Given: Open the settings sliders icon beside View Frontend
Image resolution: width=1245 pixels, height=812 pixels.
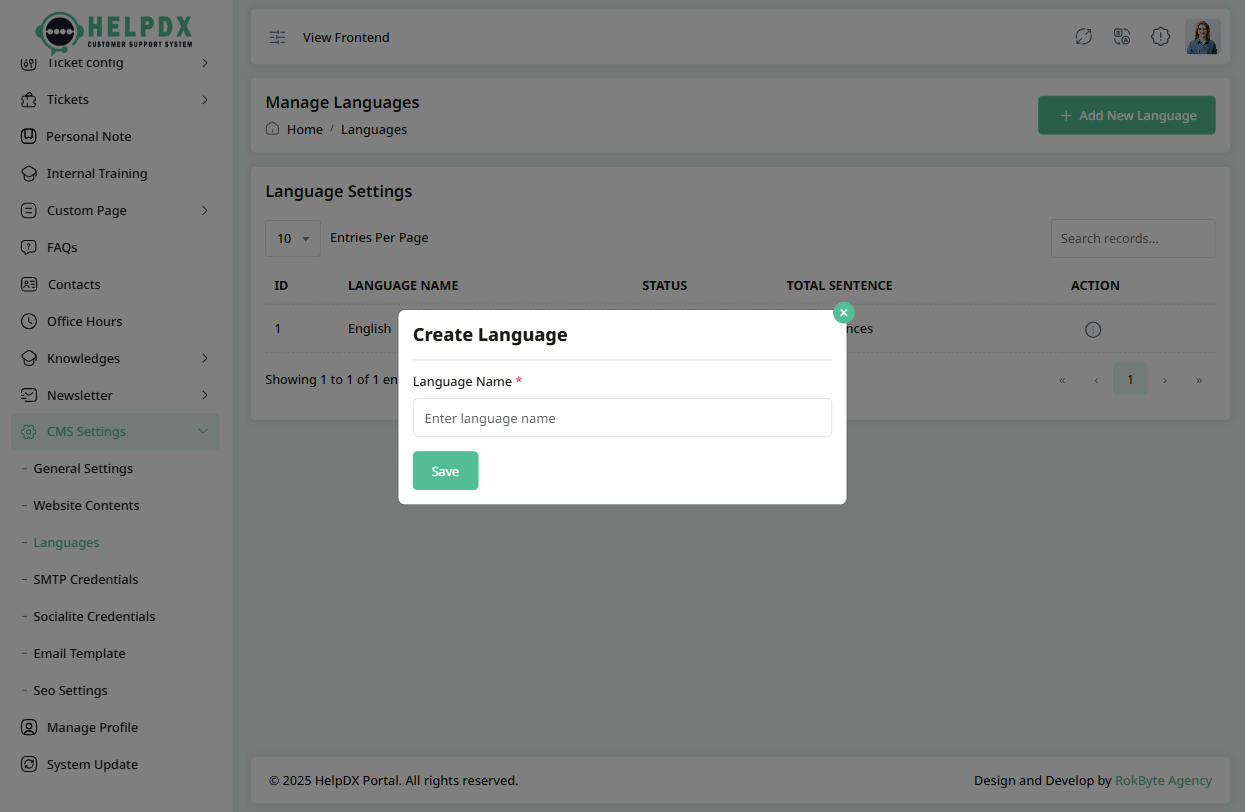Looking at the screenshot, I should pyautogui.click(x=276, y=36).
